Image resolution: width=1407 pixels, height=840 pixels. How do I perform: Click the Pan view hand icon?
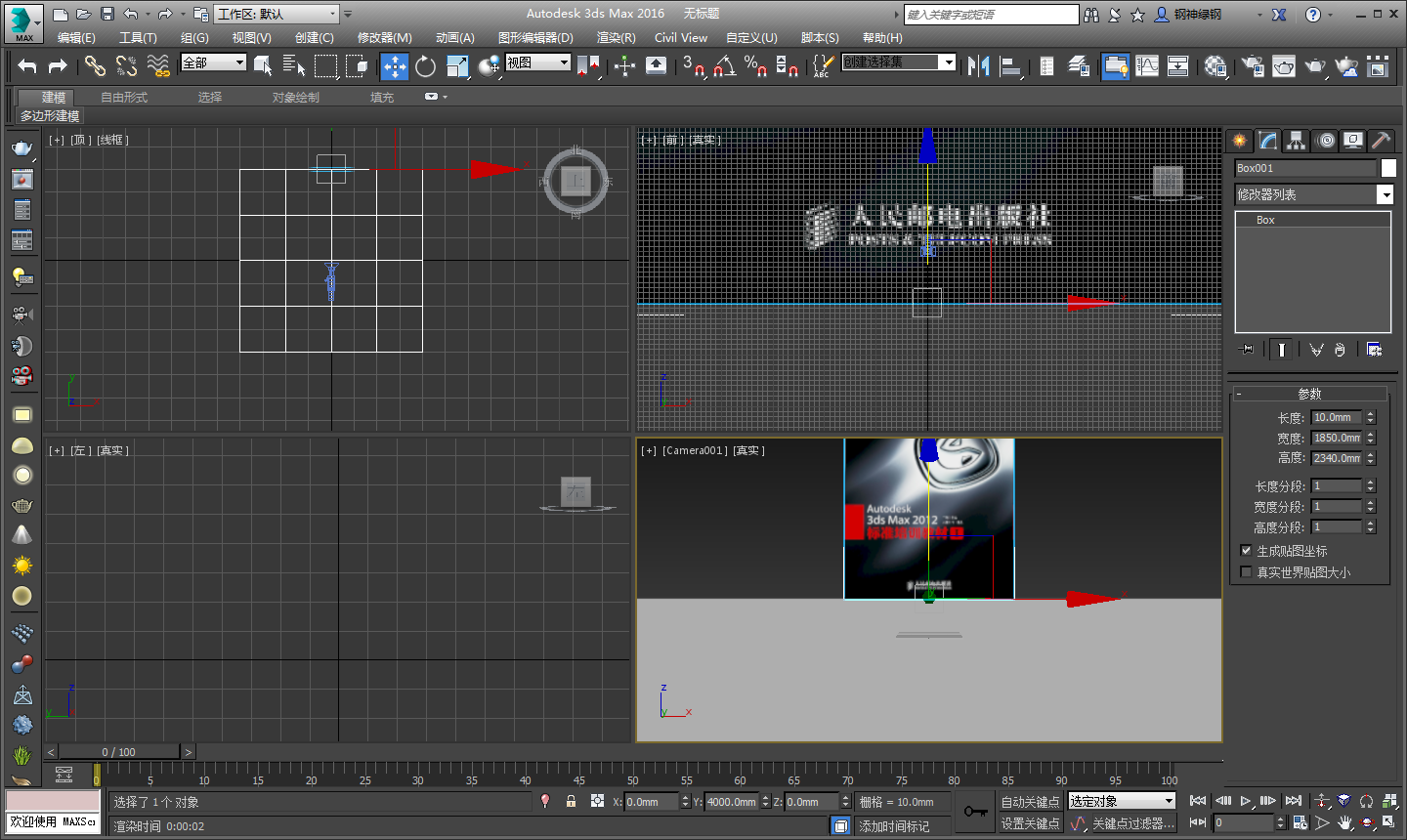(x=1343, y=823)
